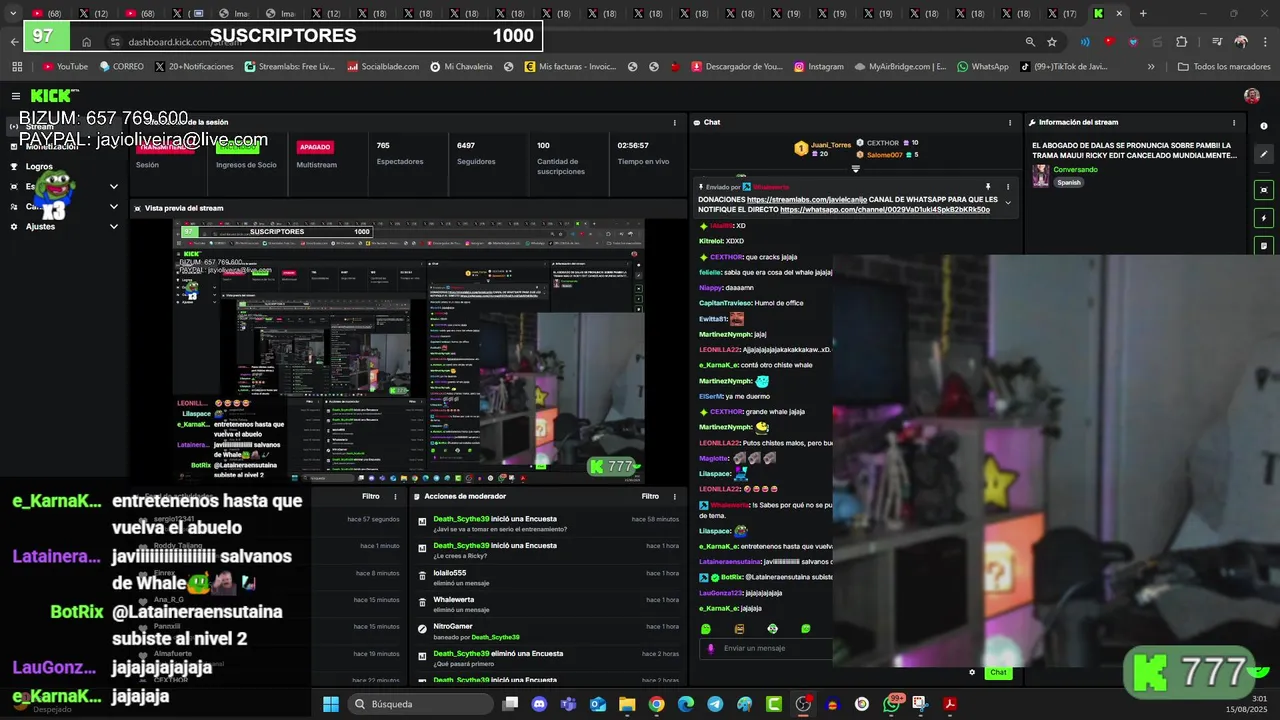1280x720 pixels.
Task: Click the browser zoom magnifier icon
Action: [x=1030, y=42]
